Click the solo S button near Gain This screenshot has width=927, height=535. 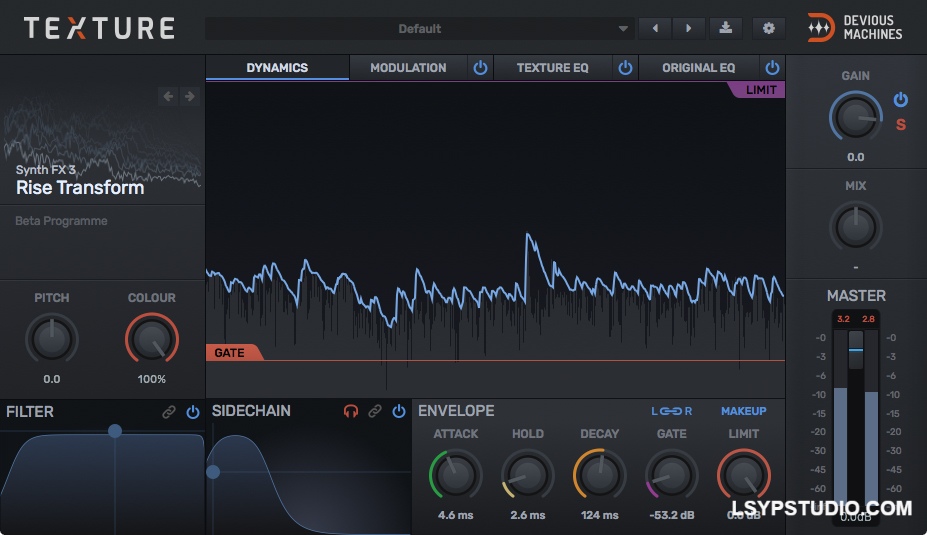click(x=900, y=125)
